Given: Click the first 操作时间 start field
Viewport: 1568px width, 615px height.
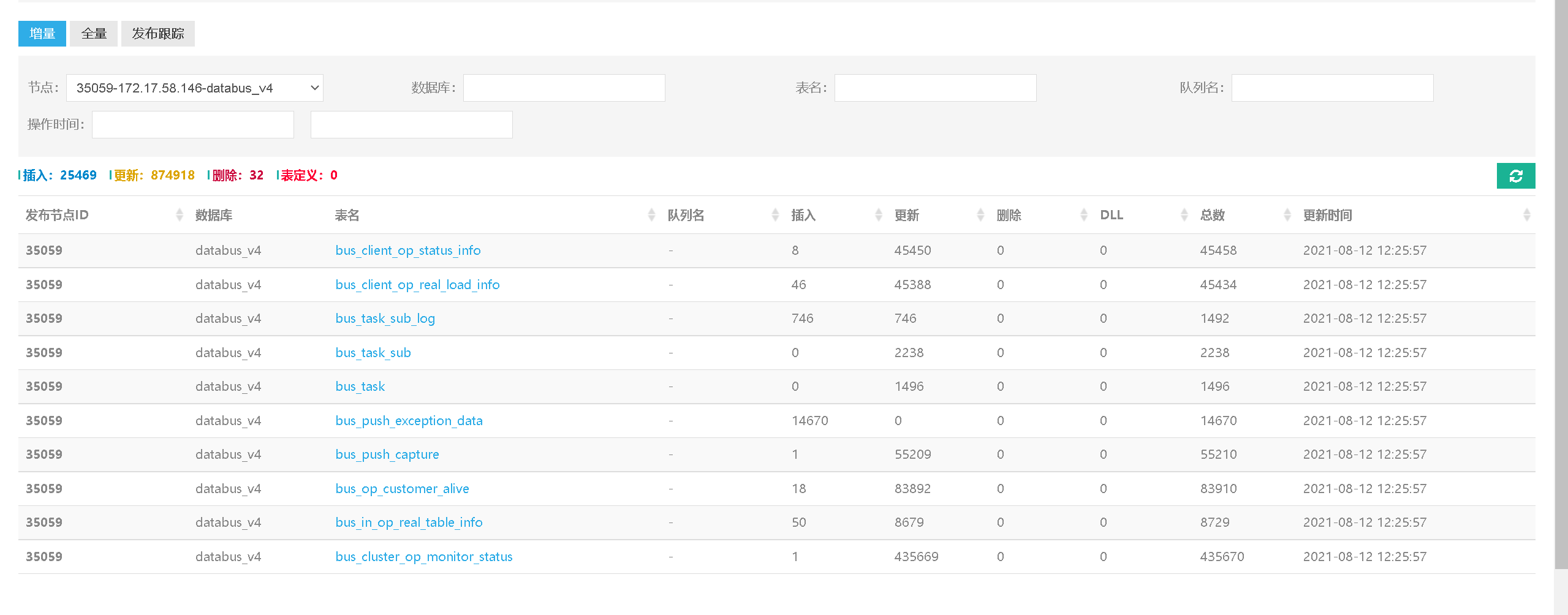Looking at the screenshot, I should click(193, 125).
